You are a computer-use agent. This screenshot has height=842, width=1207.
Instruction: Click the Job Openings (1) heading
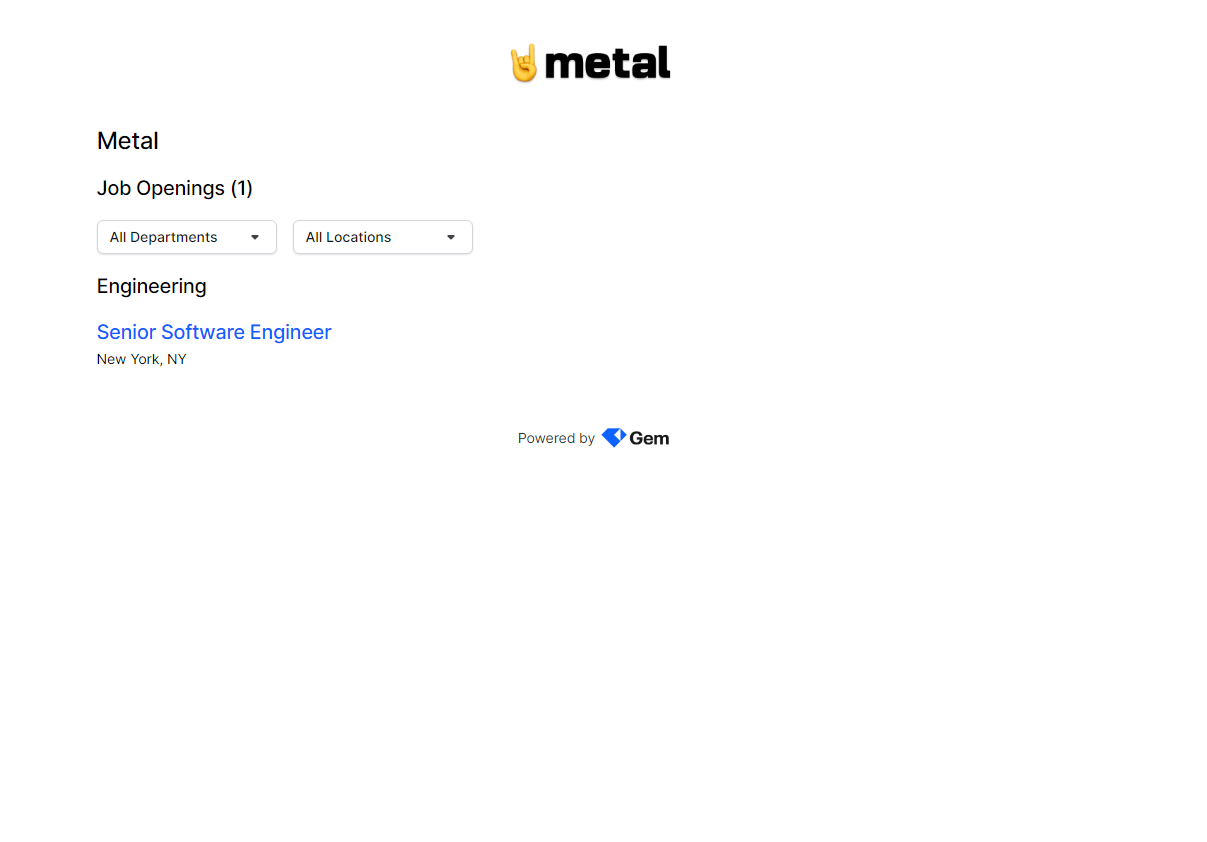(175, 188)
